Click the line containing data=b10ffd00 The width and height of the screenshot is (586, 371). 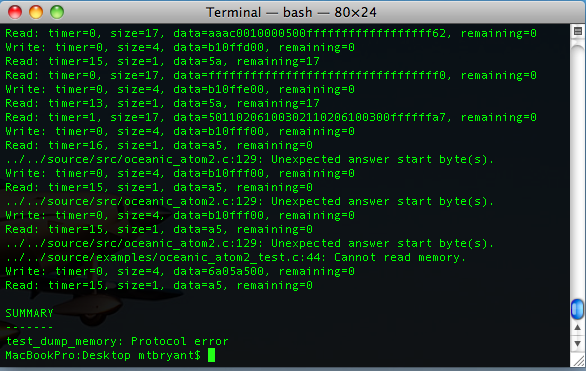(x=180, y=47)
